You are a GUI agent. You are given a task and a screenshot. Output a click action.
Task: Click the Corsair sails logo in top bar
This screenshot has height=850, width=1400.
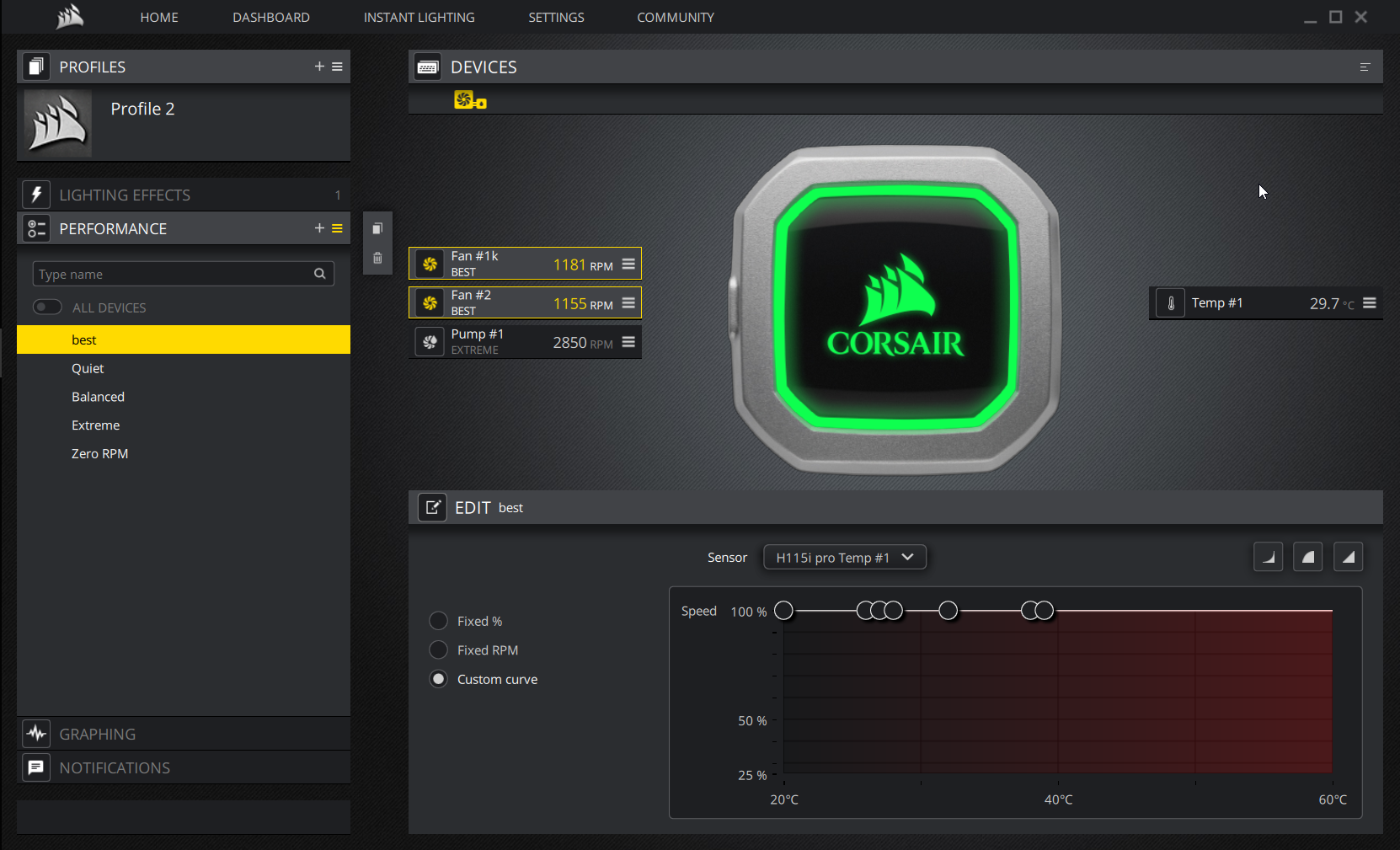click(x=70, y=17)
